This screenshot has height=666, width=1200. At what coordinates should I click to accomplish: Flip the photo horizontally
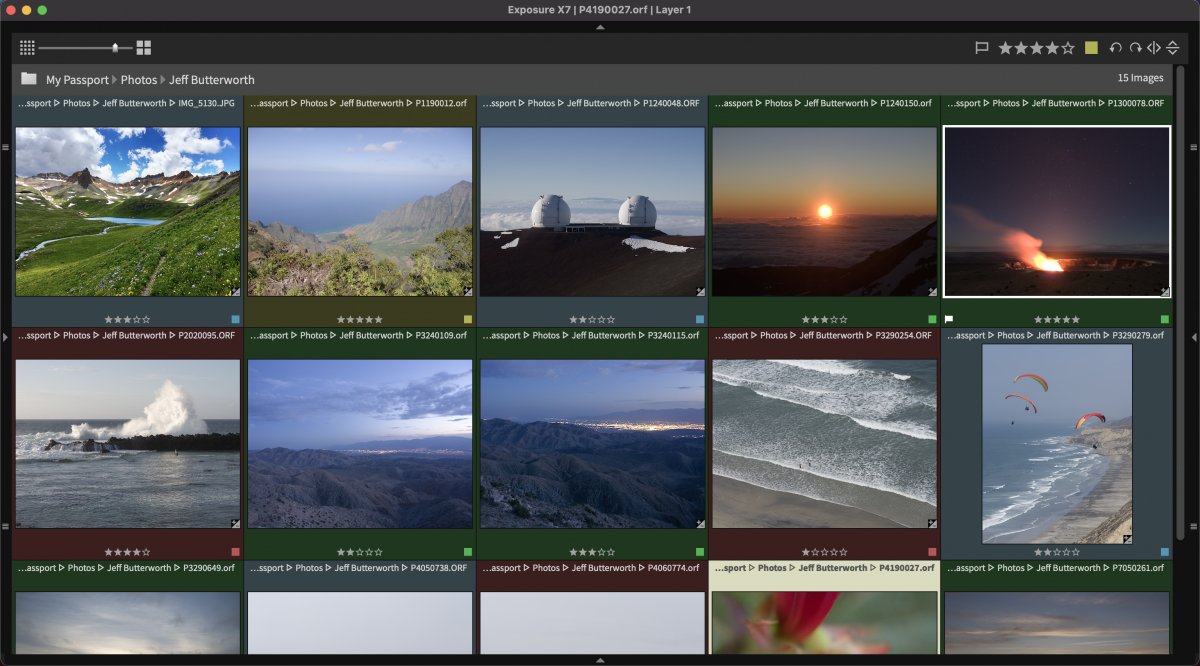click(x=1154, y=48)
